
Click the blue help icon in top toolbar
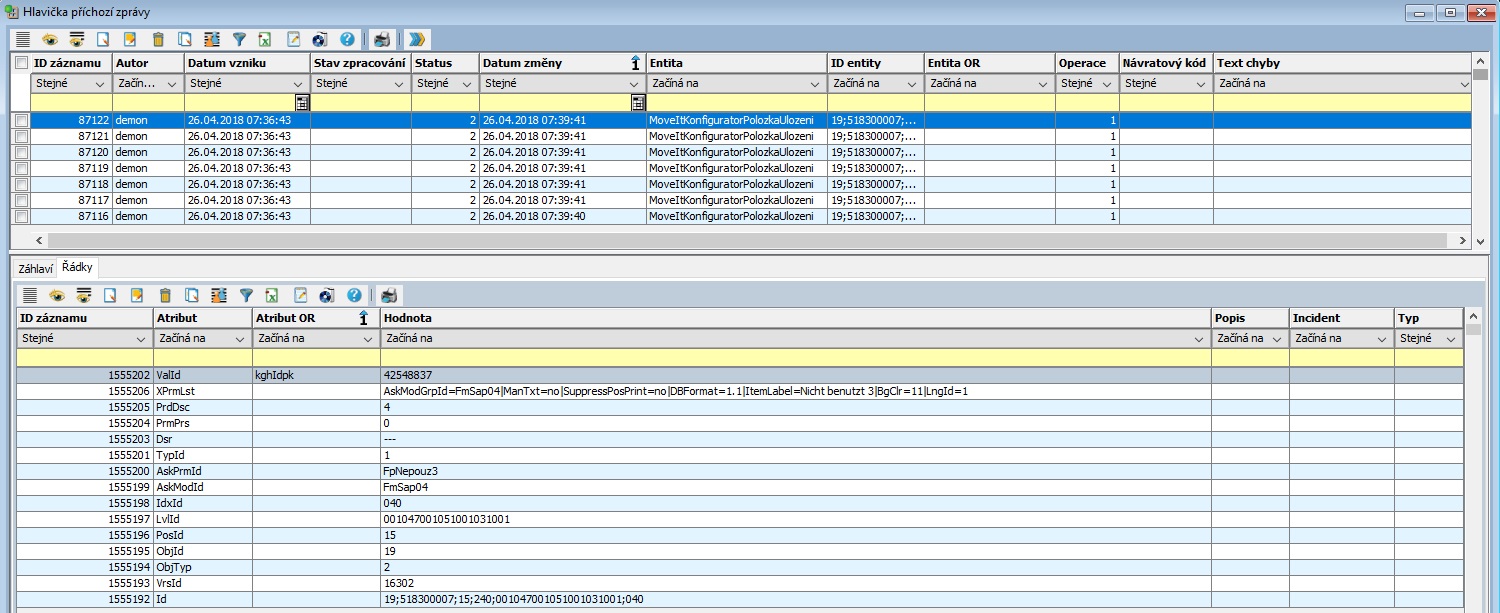coord(347,40)
